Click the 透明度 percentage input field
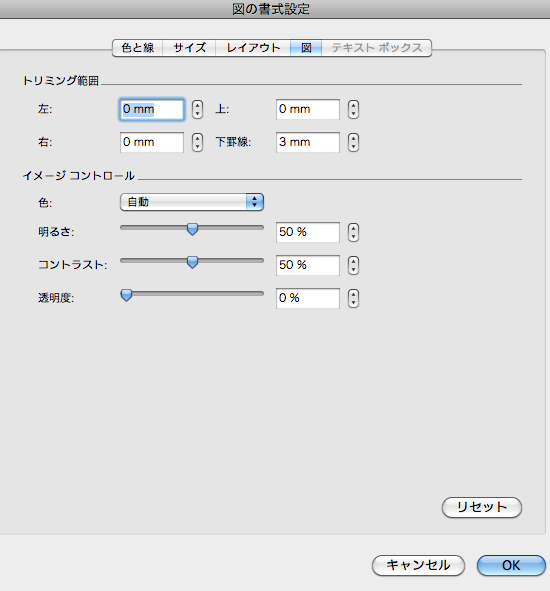The image size is (550, 591). pyautogui.click(x=308, y=298)
